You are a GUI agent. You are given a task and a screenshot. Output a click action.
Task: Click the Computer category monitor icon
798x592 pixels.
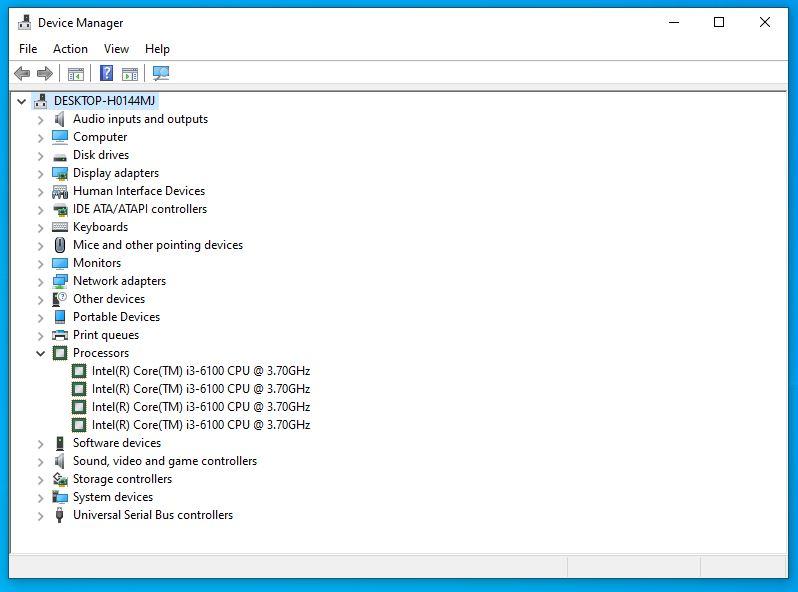tap(60, 137)
